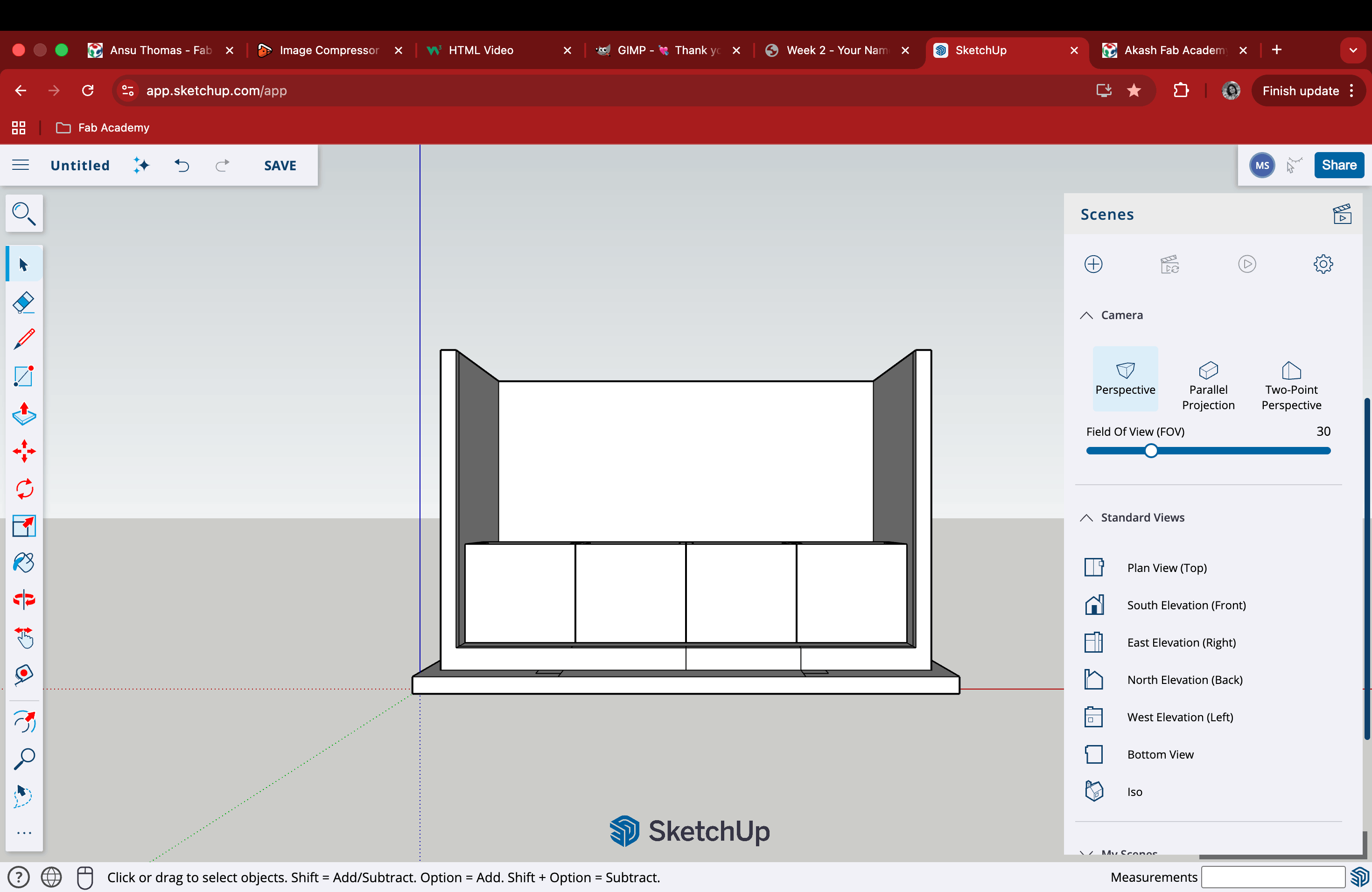Collapse the Standard Views section

tap(1086, 517)
